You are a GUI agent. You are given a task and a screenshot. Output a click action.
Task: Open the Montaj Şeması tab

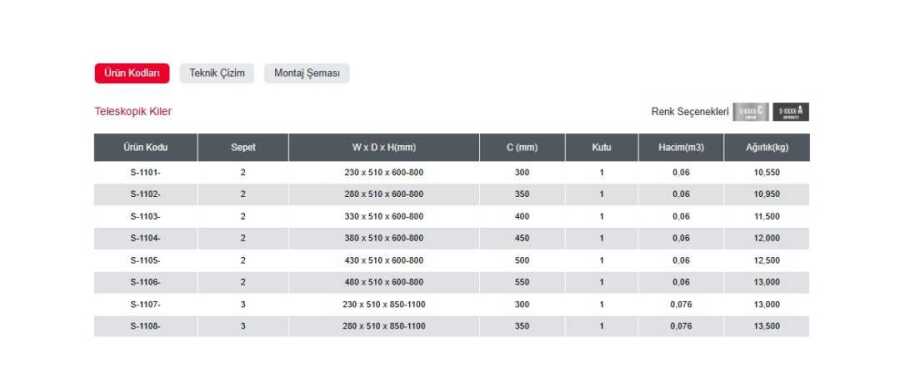coord(307,73)
